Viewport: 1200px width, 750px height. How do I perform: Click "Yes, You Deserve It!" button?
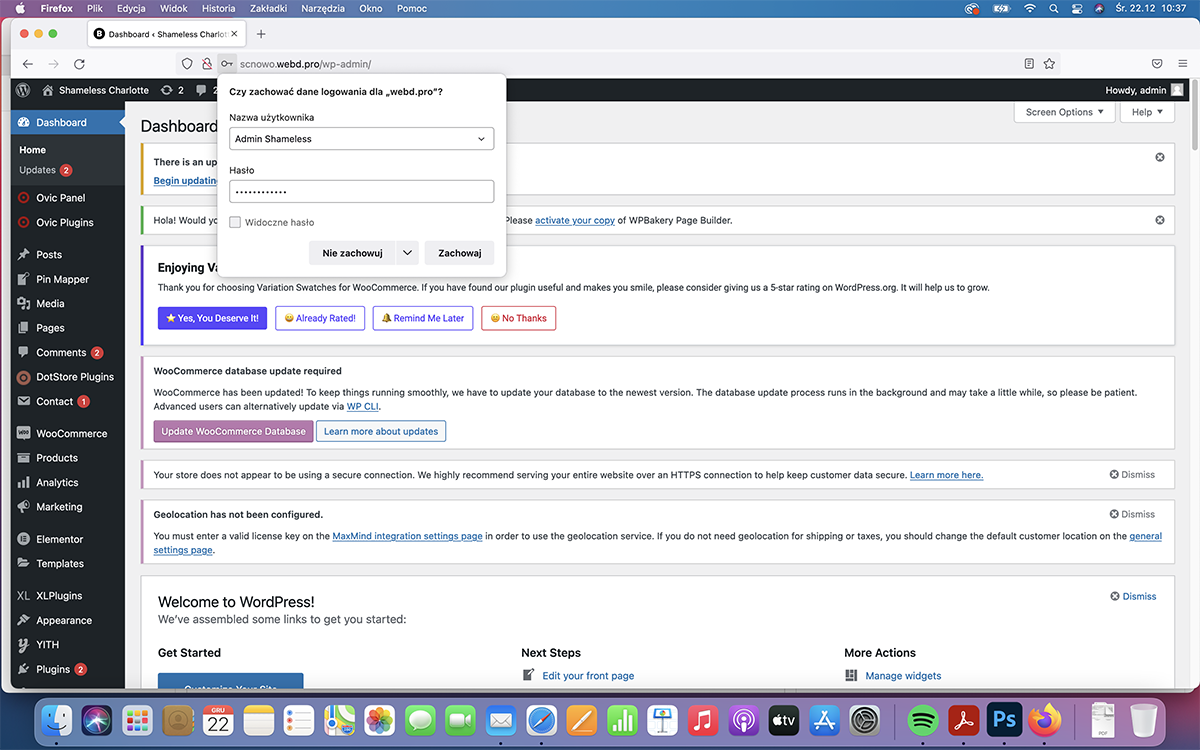click(x=212, y=318)
